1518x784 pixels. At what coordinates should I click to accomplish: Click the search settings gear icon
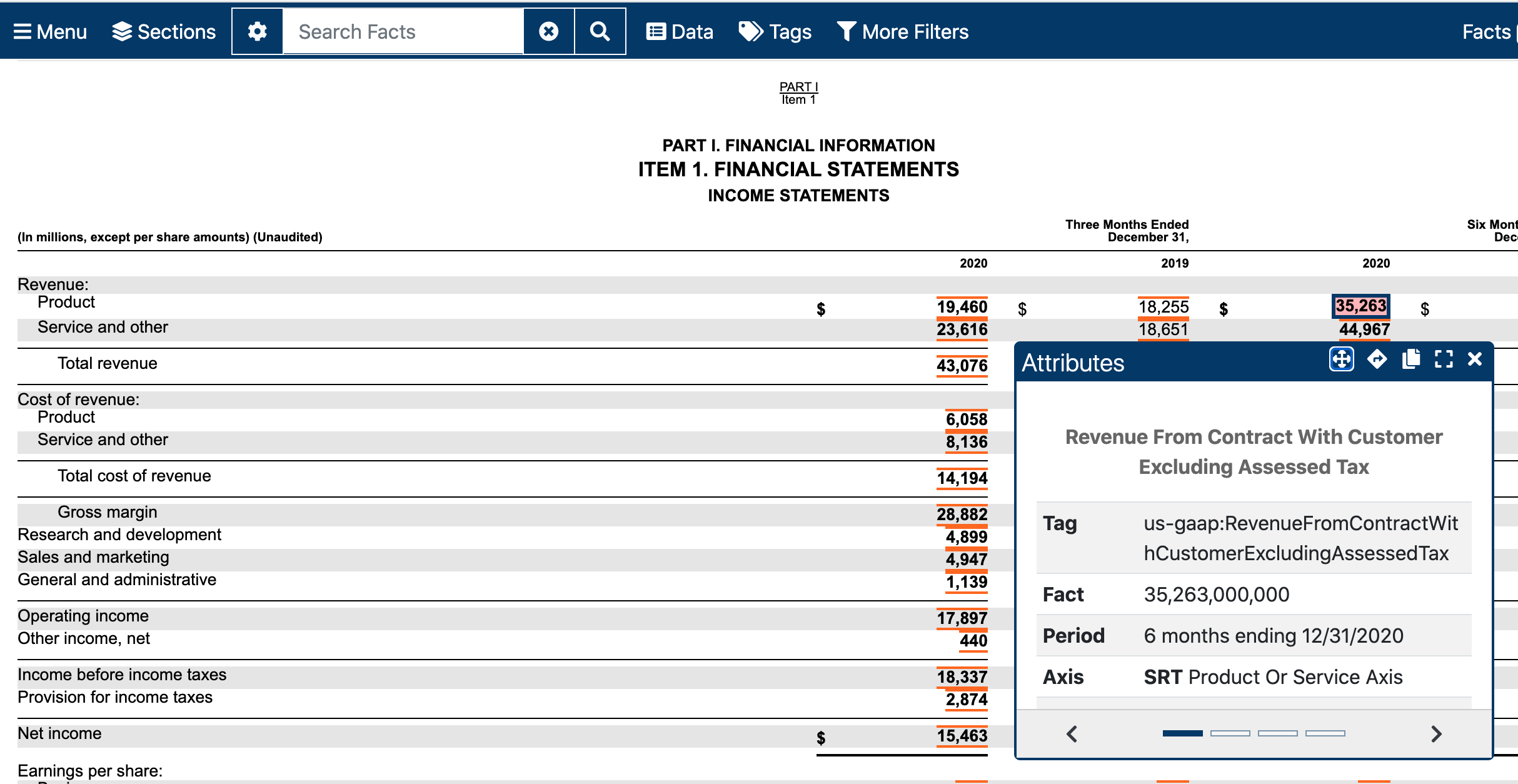point(257,31)
